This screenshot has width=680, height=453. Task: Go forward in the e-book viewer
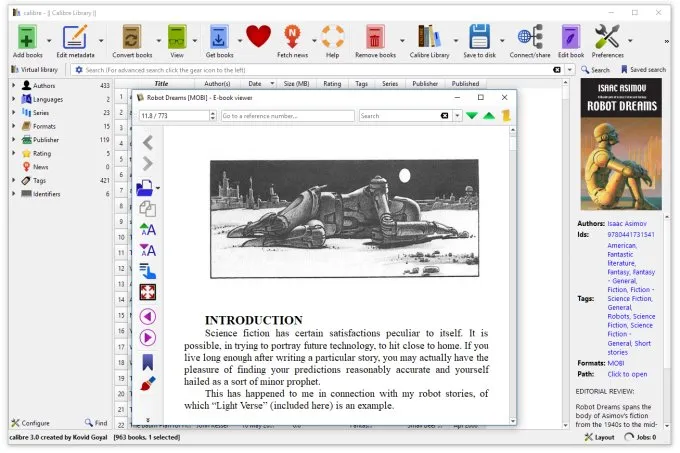coord(148,163)
